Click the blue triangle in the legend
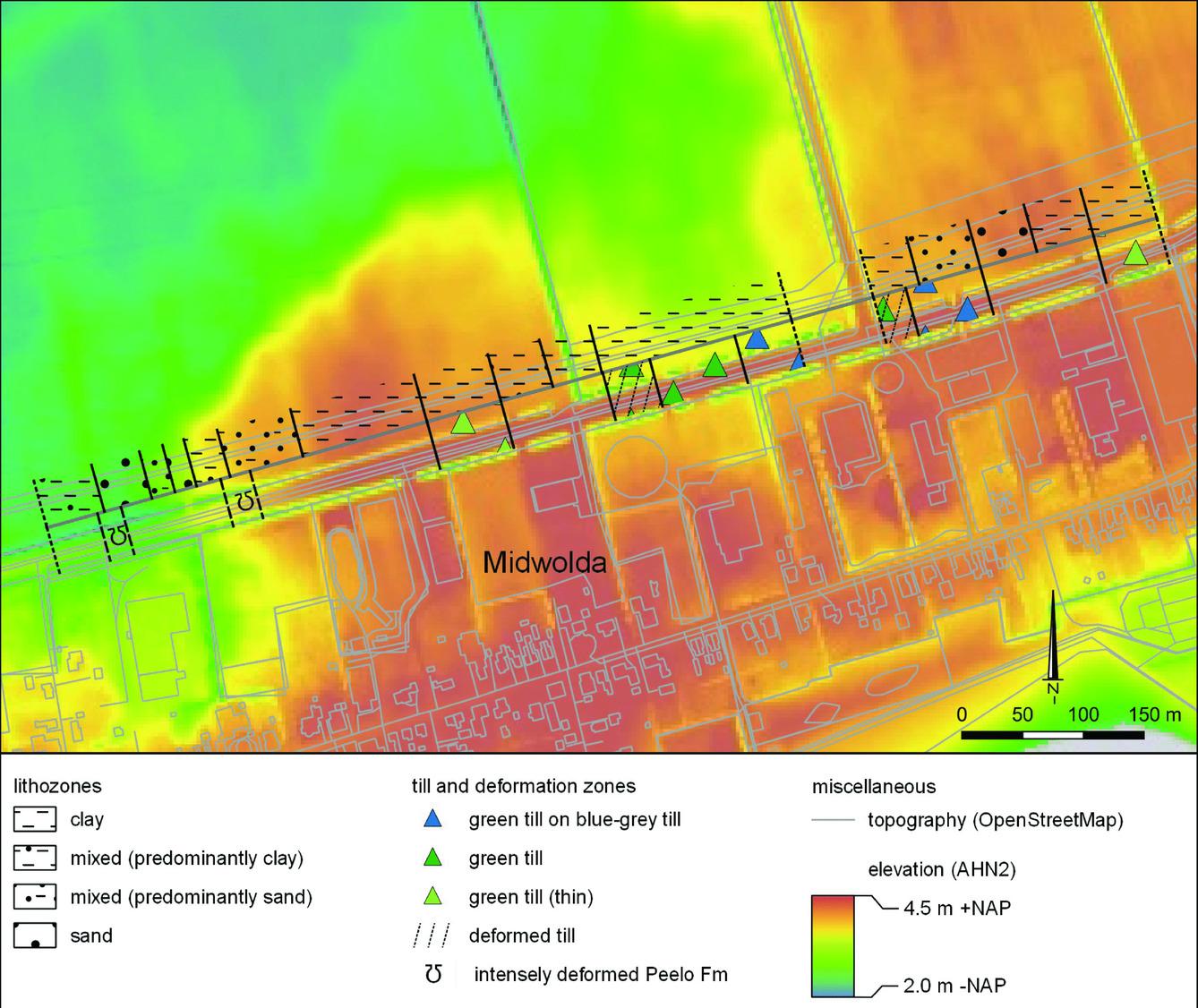 point(432,819)
